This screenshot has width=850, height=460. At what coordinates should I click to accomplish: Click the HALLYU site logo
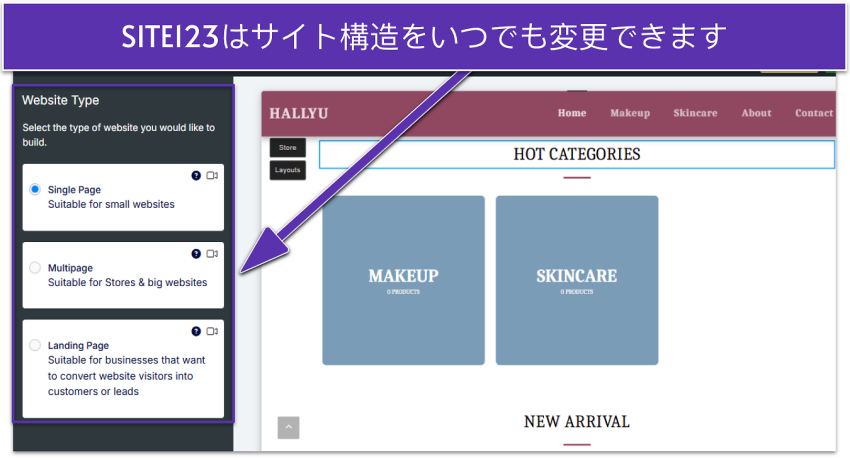pyautogui.click(x=299, y=113)
